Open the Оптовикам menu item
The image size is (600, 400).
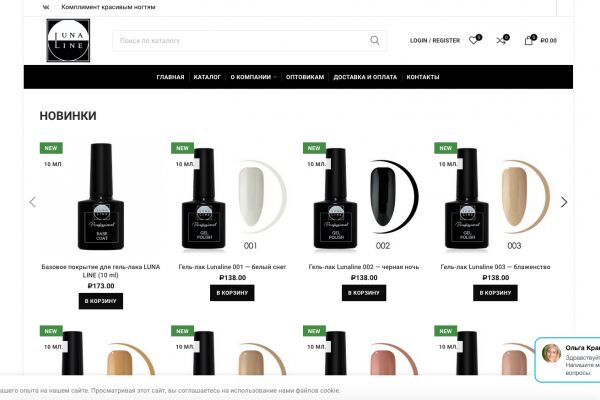(305, 77)
